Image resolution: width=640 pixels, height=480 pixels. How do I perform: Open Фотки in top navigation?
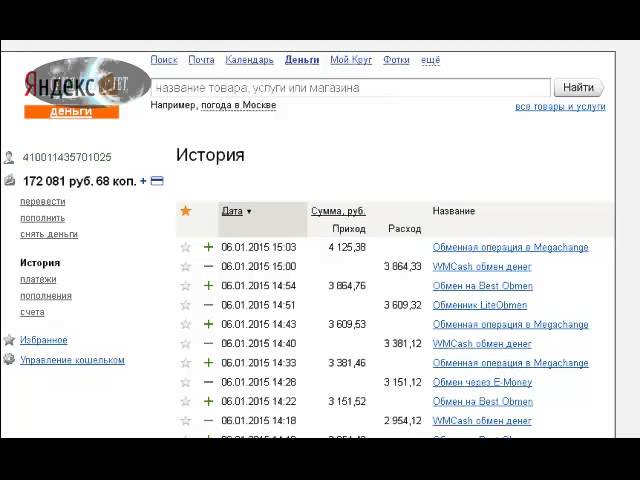(x=396, y=60)
